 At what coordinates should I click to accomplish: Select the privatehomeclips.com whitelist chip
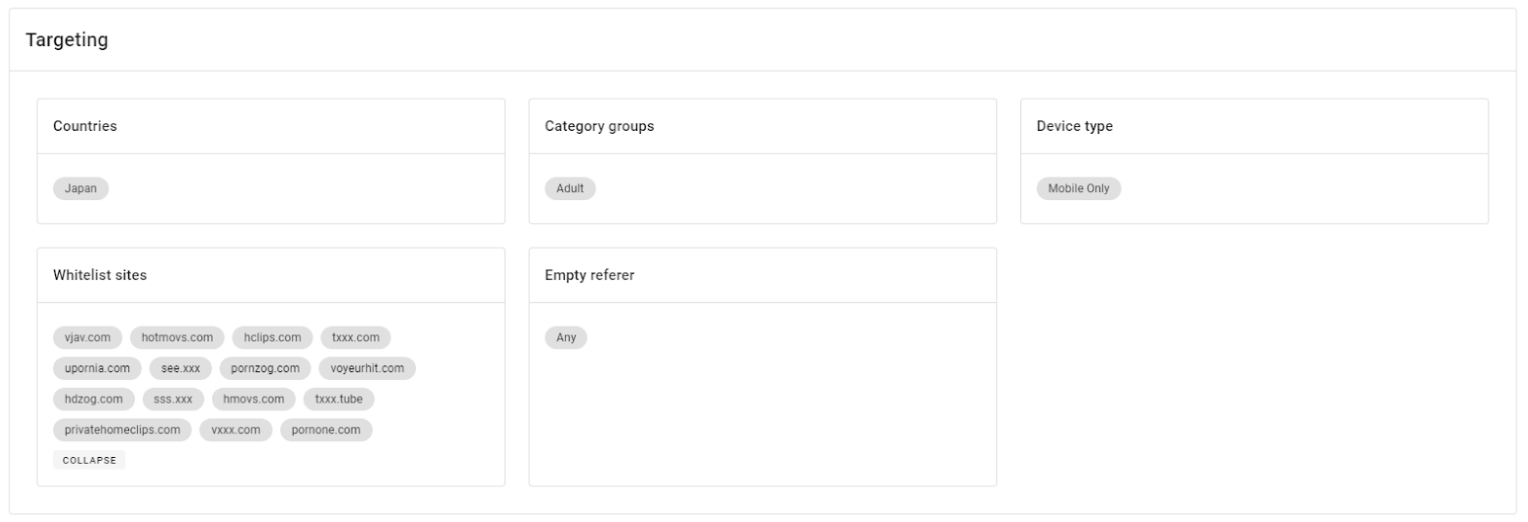pyautogui.click(x=122, y=430)
